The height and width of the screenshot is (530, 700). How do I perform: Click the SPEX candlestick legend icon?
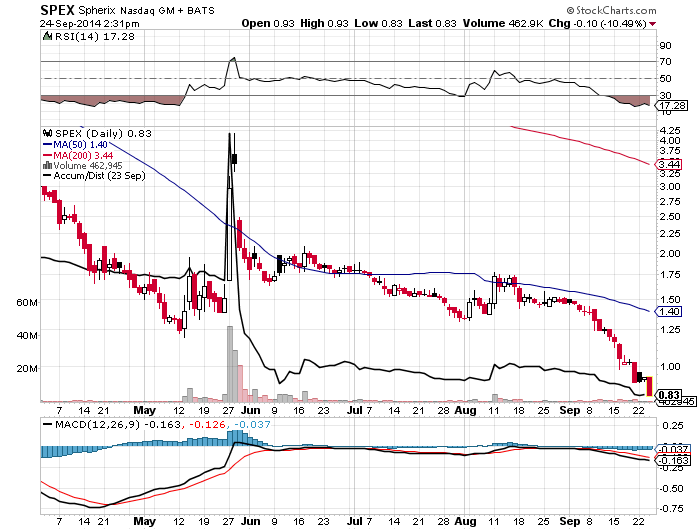pyautogui.click(x=47, y=133)
